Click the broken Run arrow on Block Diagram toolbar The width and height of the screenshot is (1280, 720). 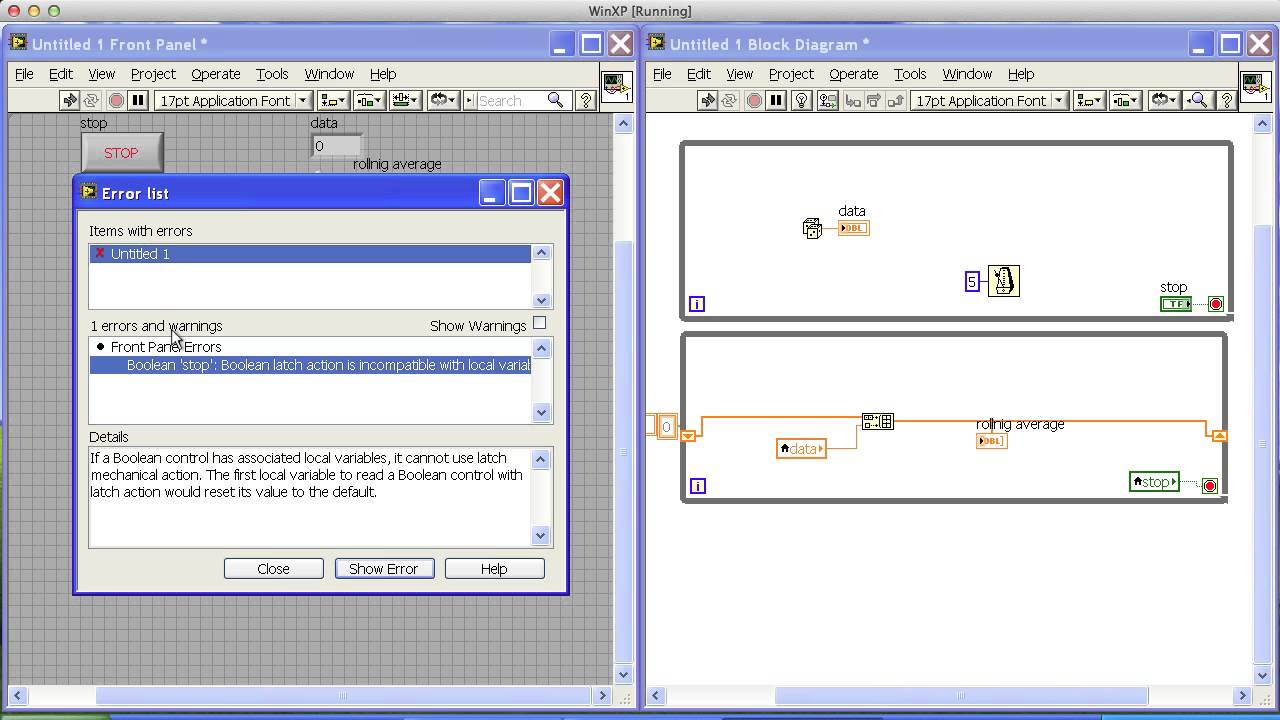click(707, 100)
